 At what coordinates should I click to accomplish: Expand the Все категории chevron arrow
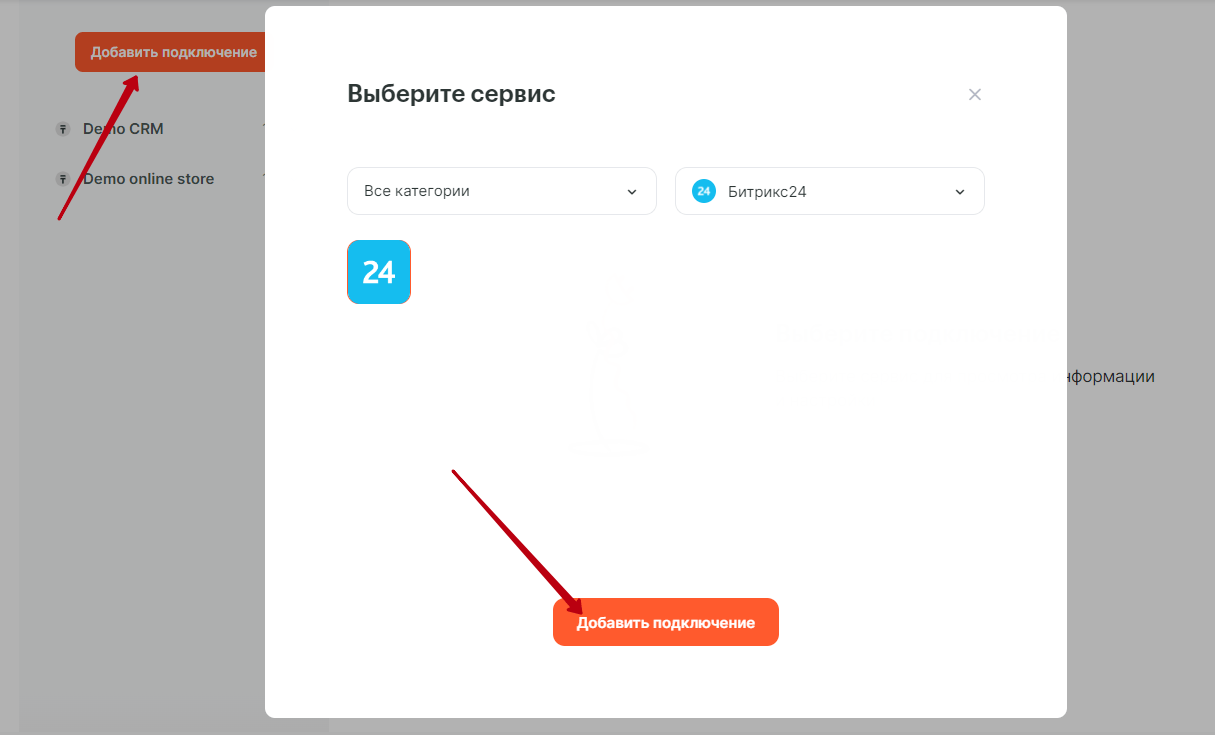631,192
